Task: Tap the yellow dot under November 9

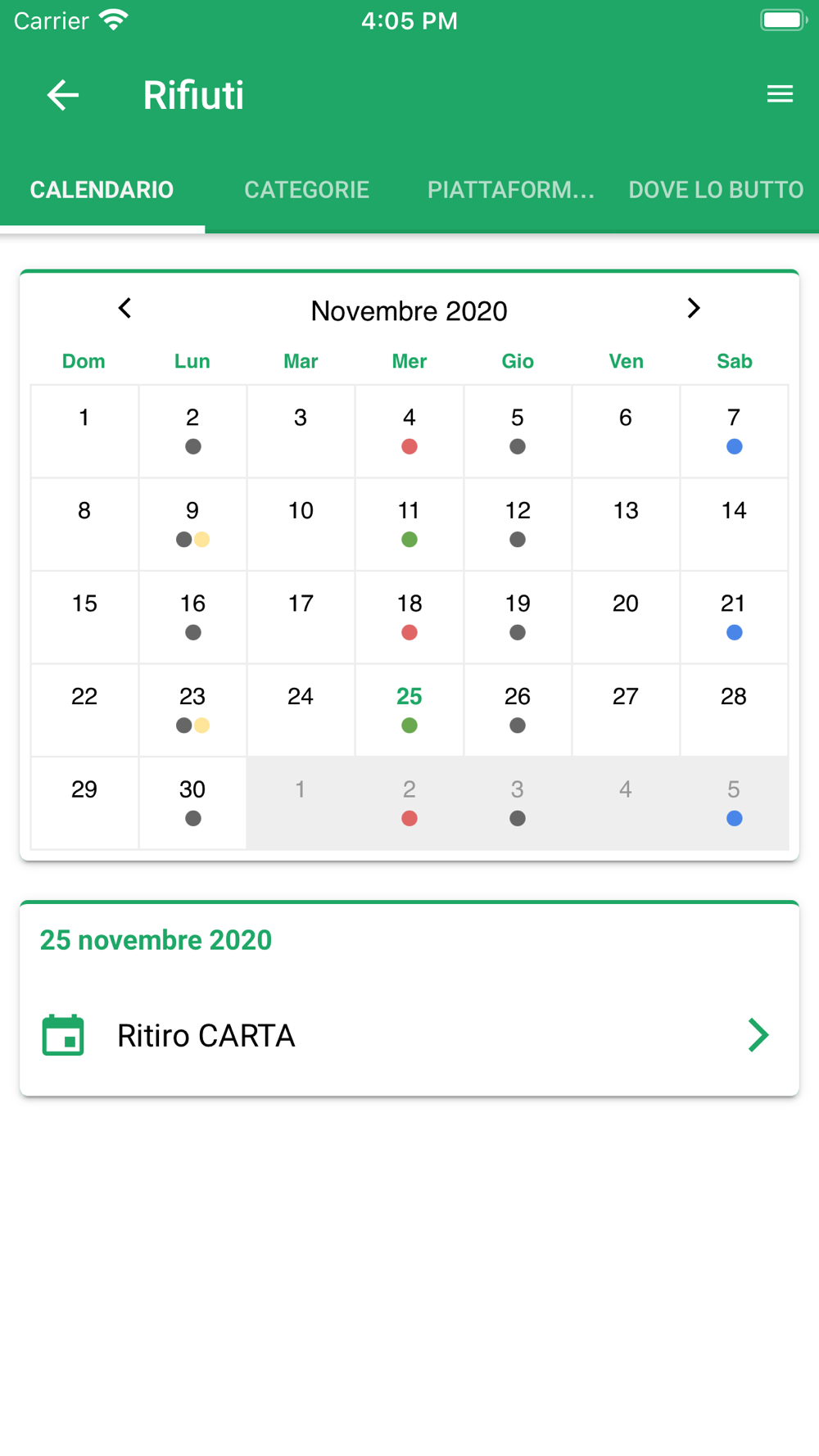Action: [202, 540]
